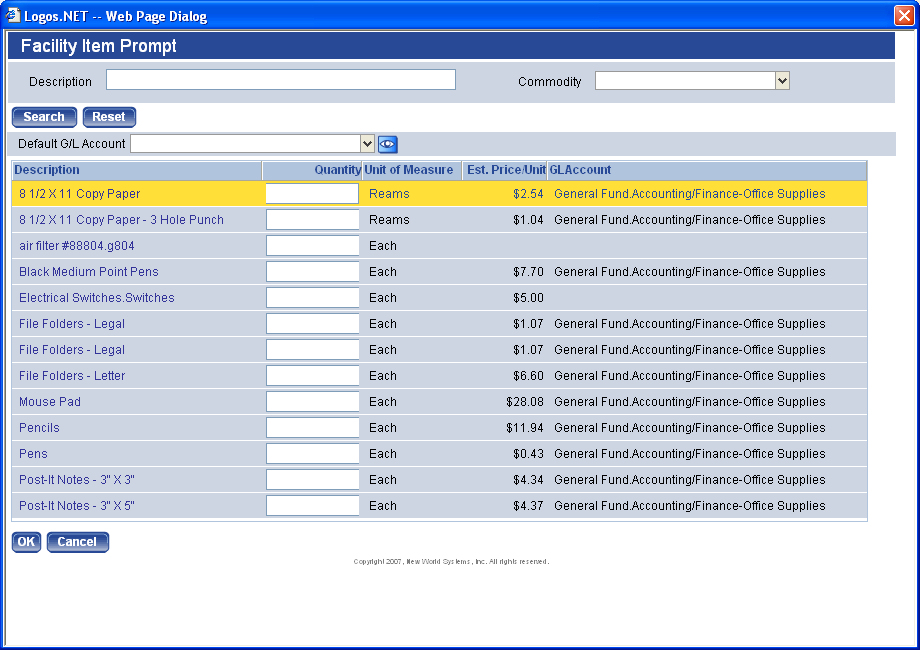Sort by Description column header

(x=47, y=170)
